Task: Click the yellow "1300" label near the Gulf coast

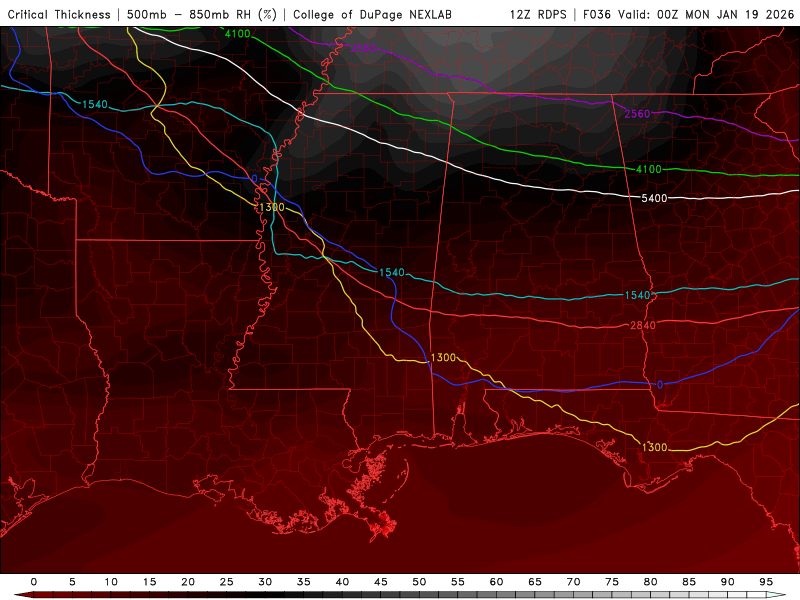Action: 654,447
